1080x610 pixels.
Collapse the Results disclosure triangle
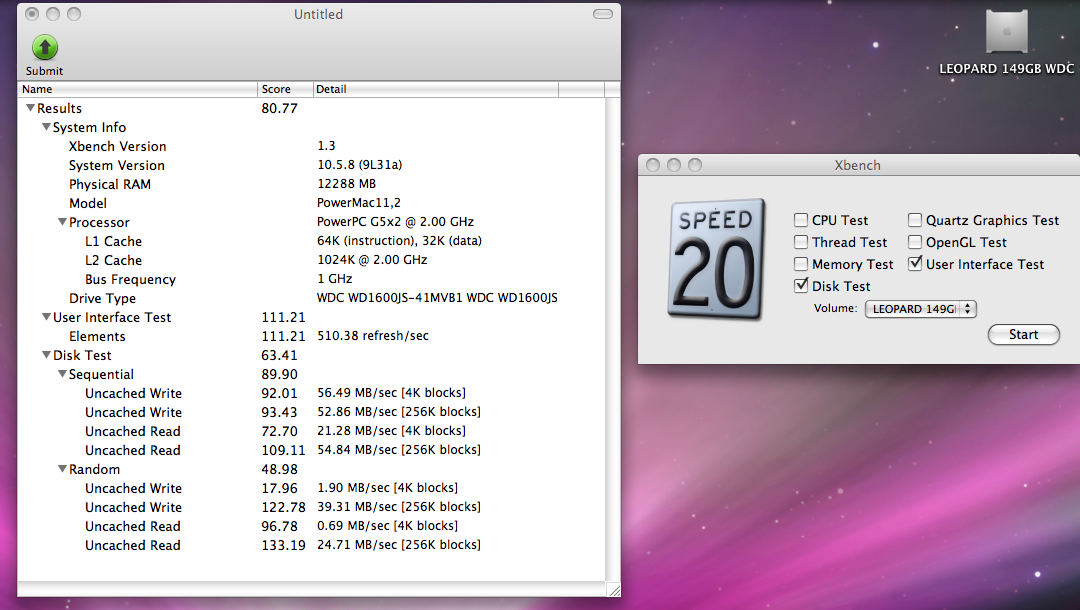pos(30,108)
